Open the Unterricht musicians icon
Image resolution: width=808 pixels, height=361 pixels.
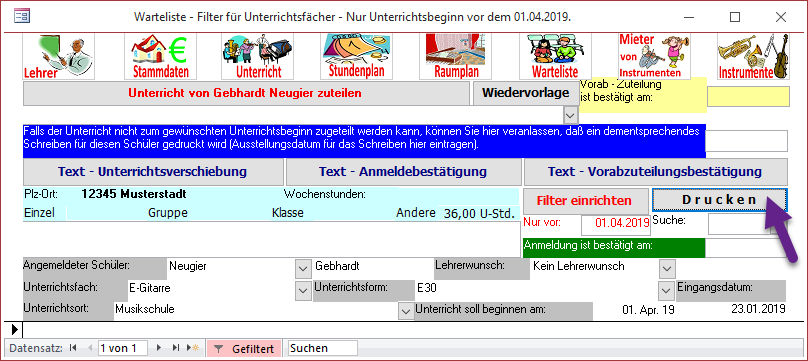click(x=258, y=56)
